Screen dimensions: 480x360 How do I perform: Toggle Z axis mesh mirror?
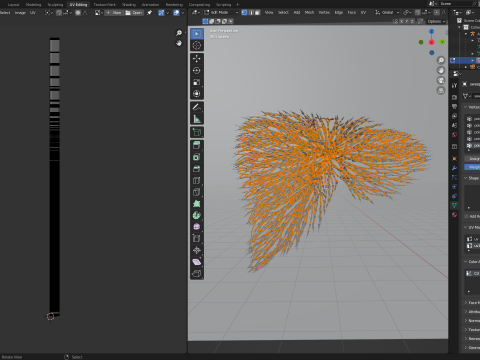pyautogui.click(x=412, y=21)
